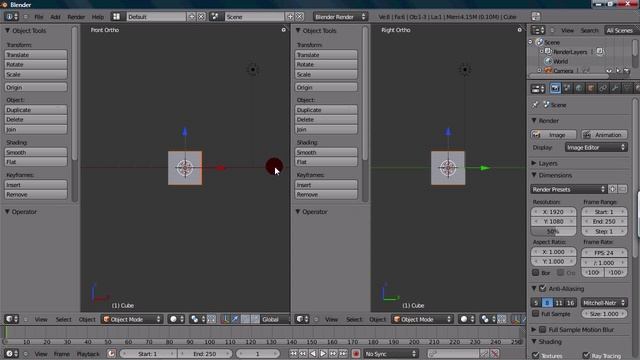Viewport: 640px width, 360px height.
Task: Click outliner editor type icon
Action: coord(538,30)
